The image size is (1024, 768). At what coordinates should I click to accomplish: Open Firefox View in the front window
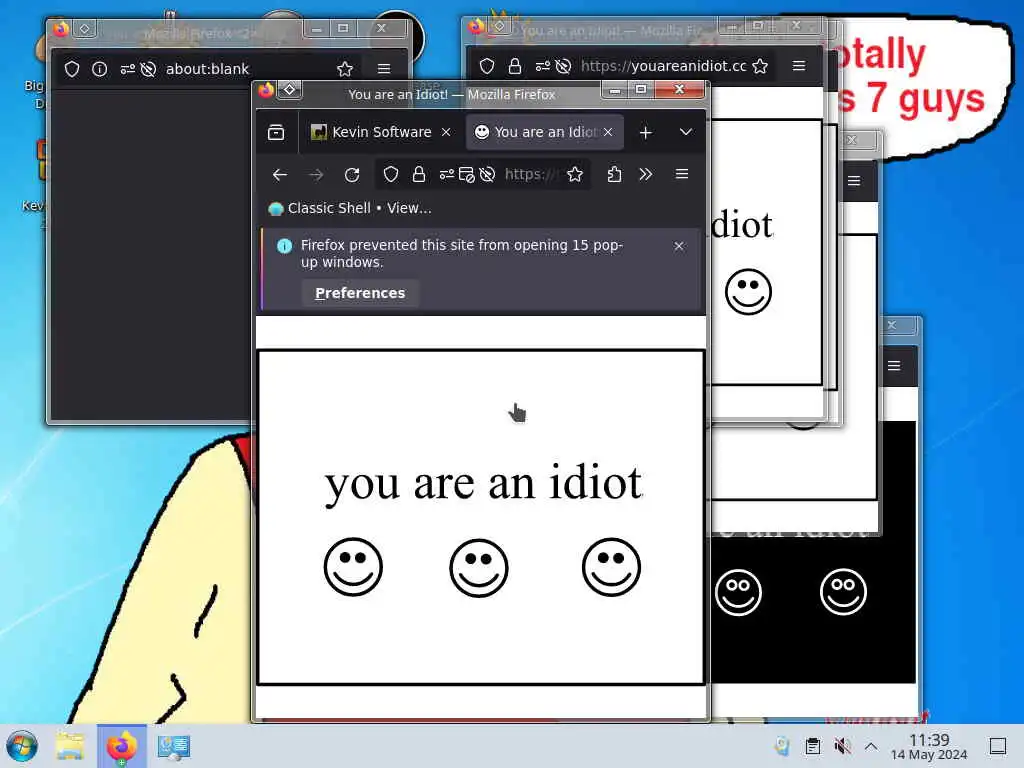[276, 133]
